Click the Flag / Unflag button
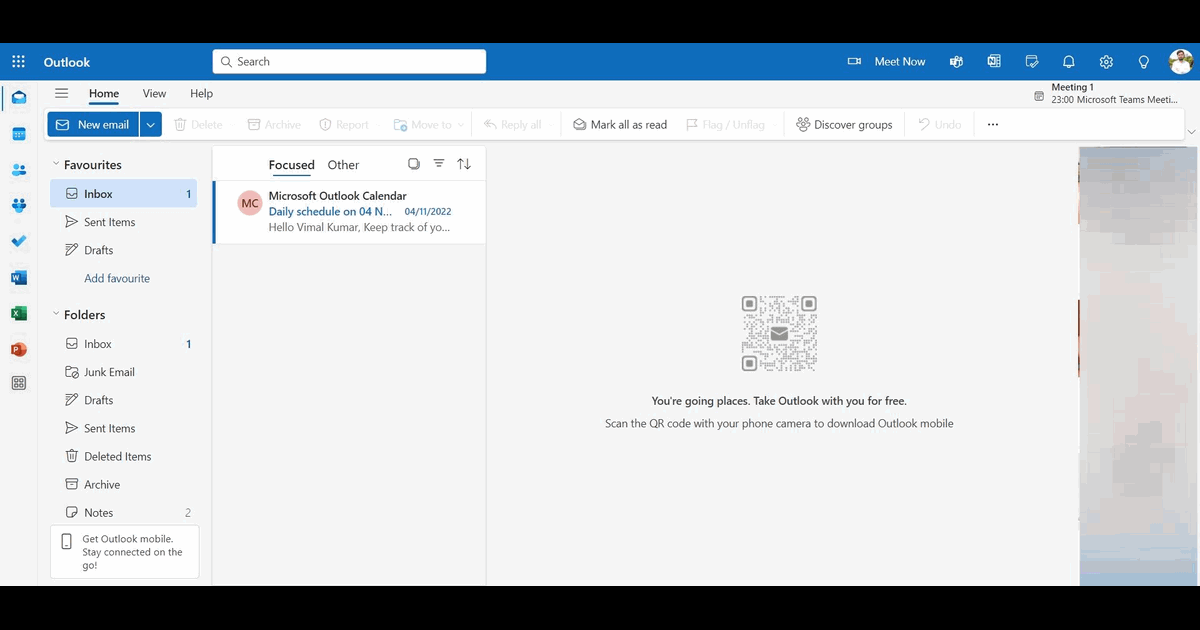The width and height of the screenshot is (1200, 630). (725, 125)
